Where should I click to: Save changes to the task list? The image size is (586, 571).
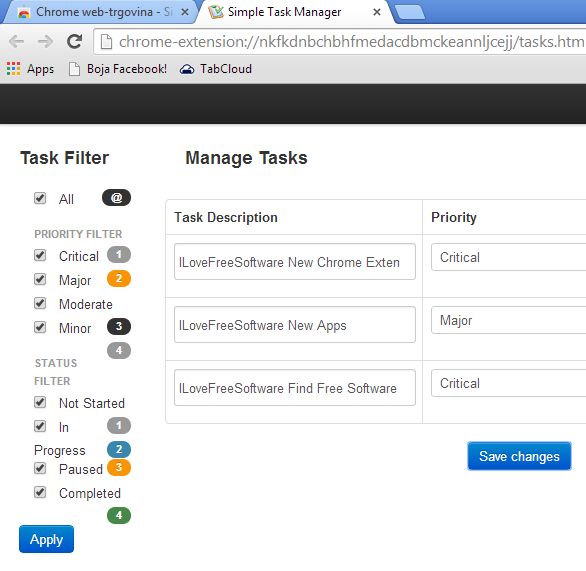519,456
